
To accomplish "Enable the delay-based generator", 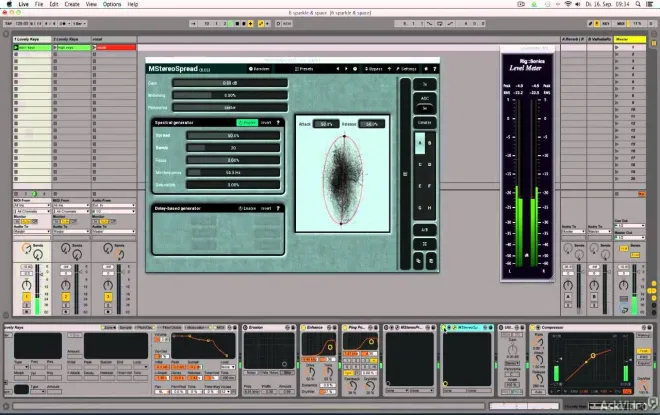I will click(247, 208).
